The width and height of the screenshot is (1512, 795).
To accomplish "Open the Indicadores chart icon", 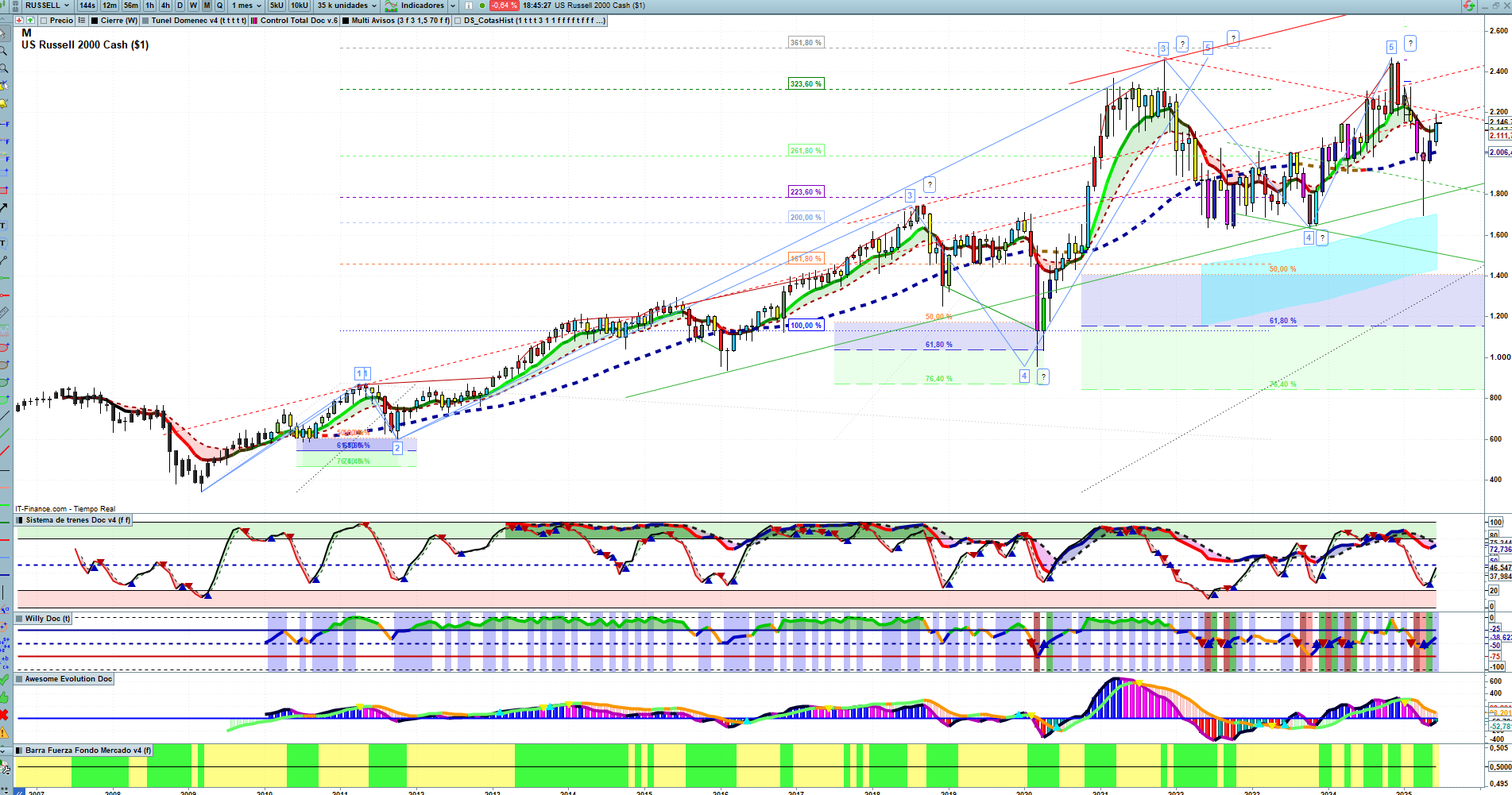I will tap(391, 6).
